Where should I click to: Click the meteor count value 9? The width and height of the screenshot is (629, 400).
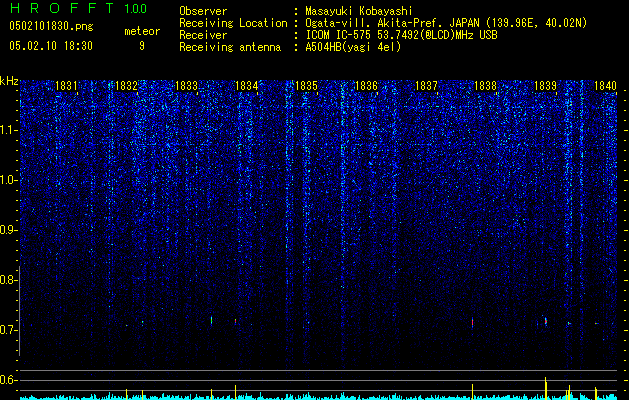pos(142,46)
